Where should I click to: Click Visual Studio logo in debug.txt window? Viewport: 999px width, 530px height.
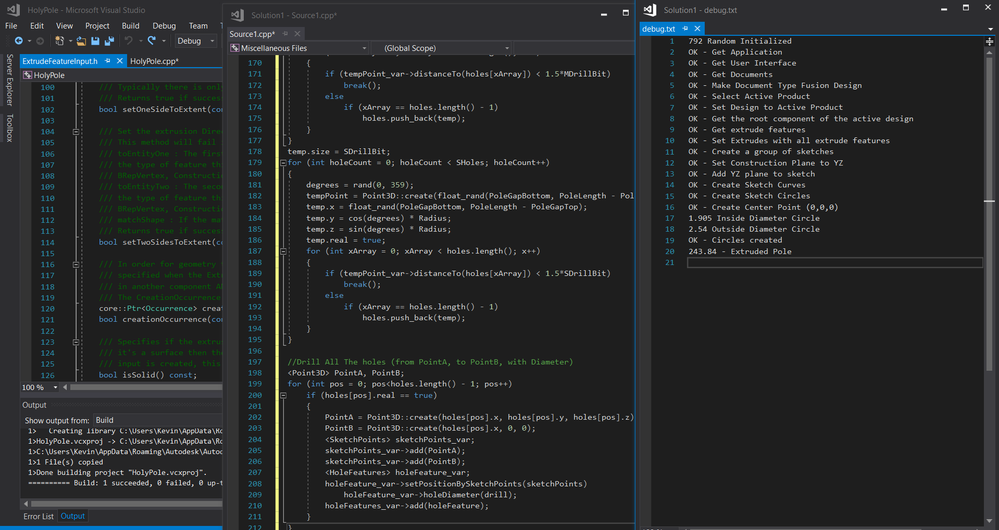point(650,10)
